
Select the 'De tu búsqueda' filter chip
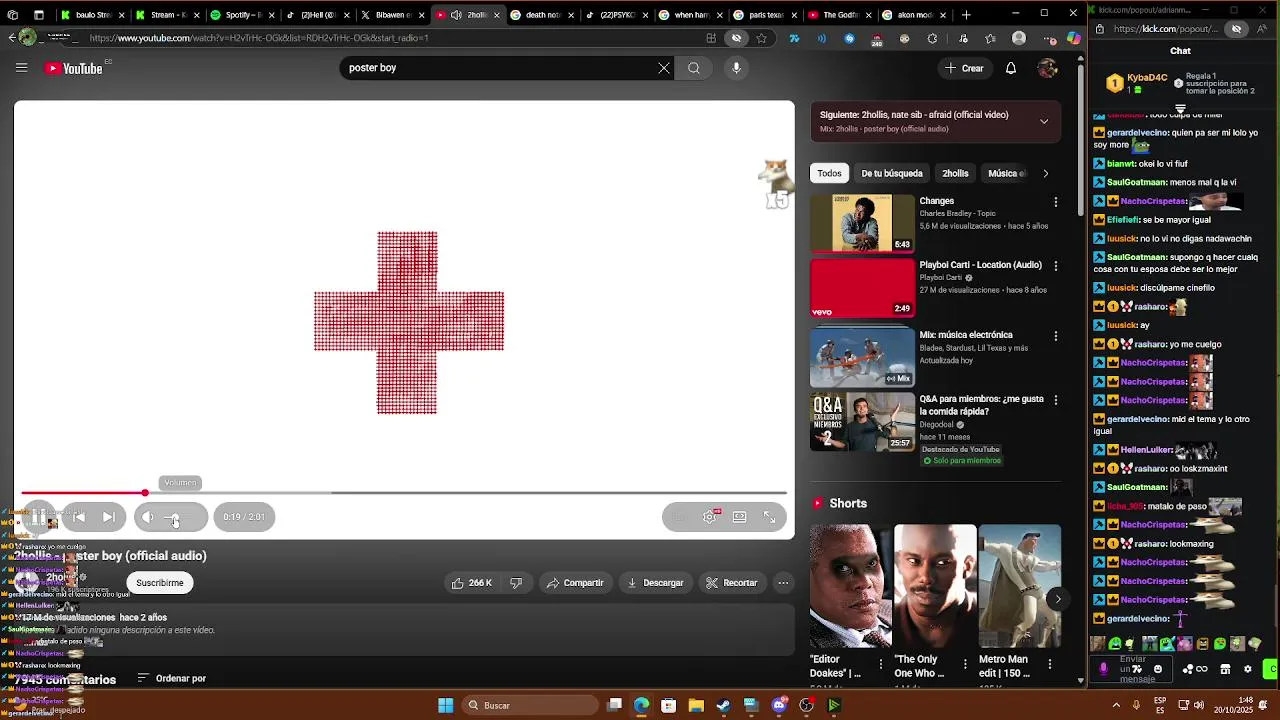click(x=892, y=173)
